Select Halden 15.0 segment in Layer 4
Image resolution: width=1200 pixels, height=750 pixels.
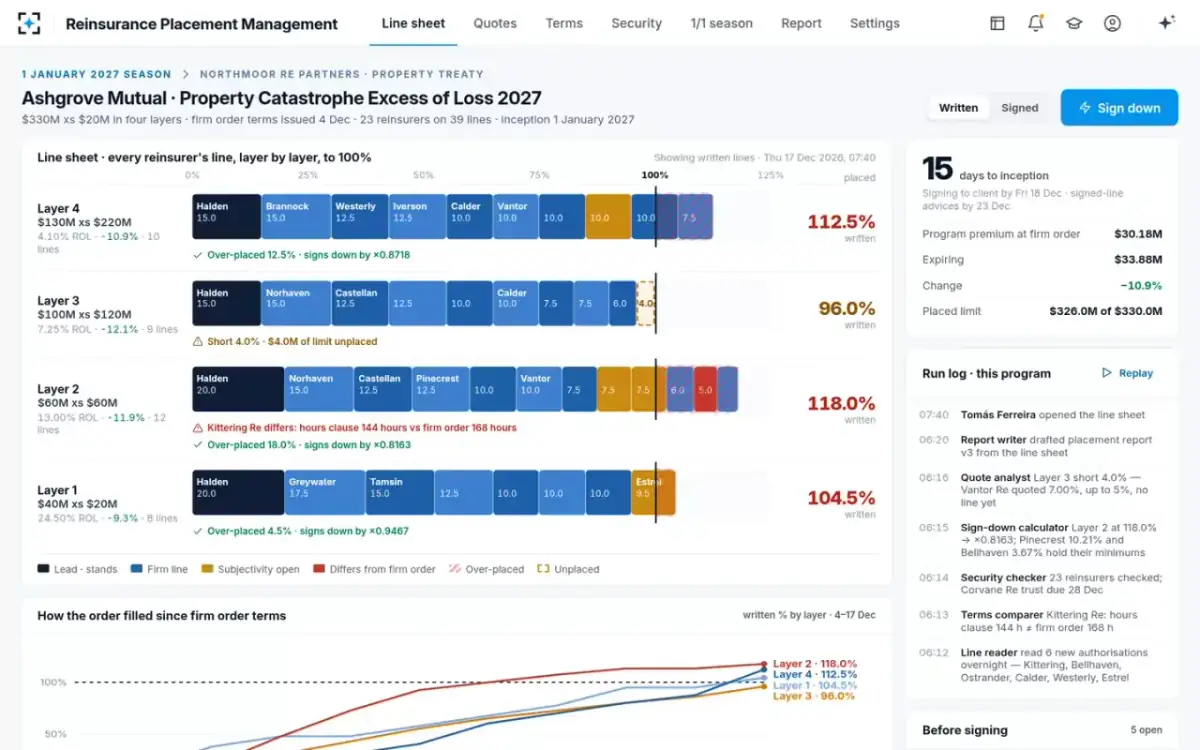[226, 216]
